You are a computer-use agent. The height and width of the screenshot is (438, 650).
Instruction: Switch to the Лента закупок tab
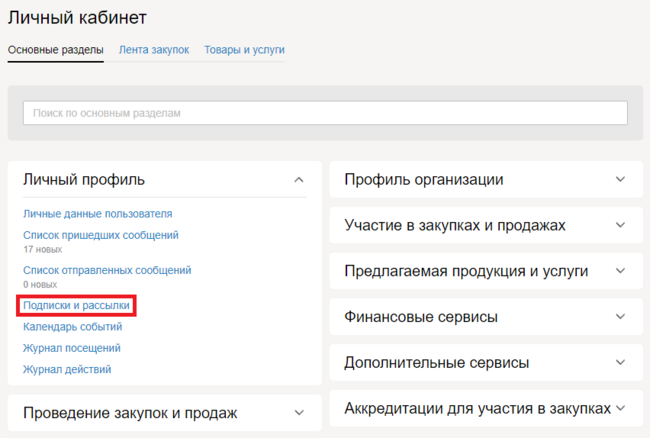(153, 50)
